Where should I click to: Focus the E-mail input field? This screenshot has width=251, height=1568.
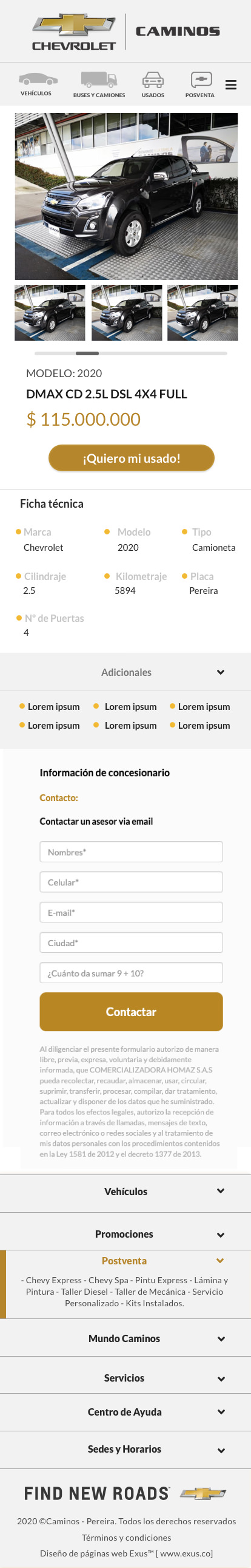click(132, 912)
